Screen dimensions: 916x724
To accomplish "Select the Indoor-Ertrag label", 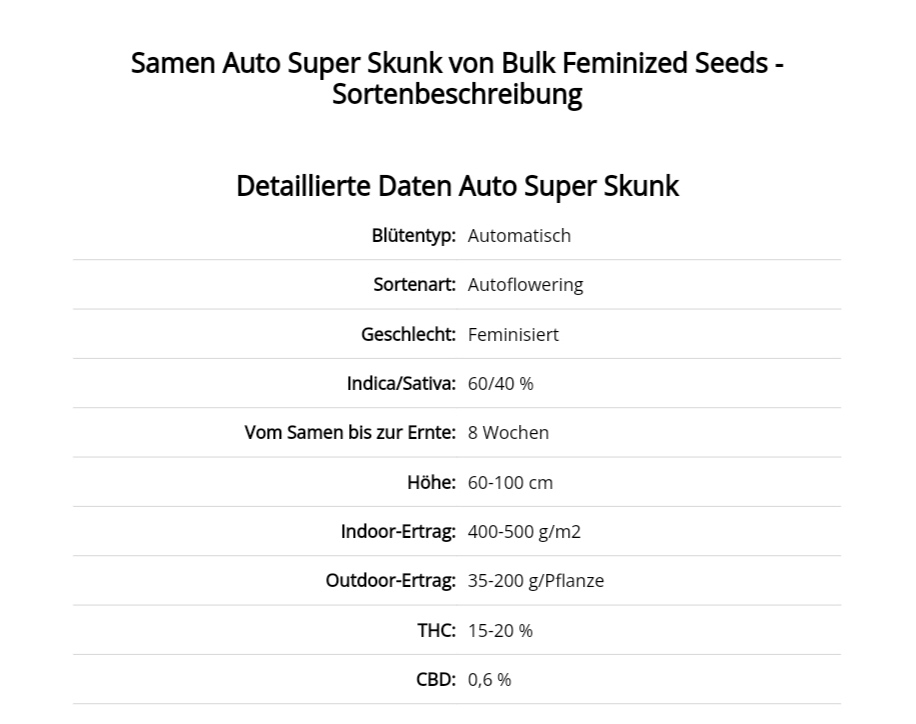I will pos(398,532).
